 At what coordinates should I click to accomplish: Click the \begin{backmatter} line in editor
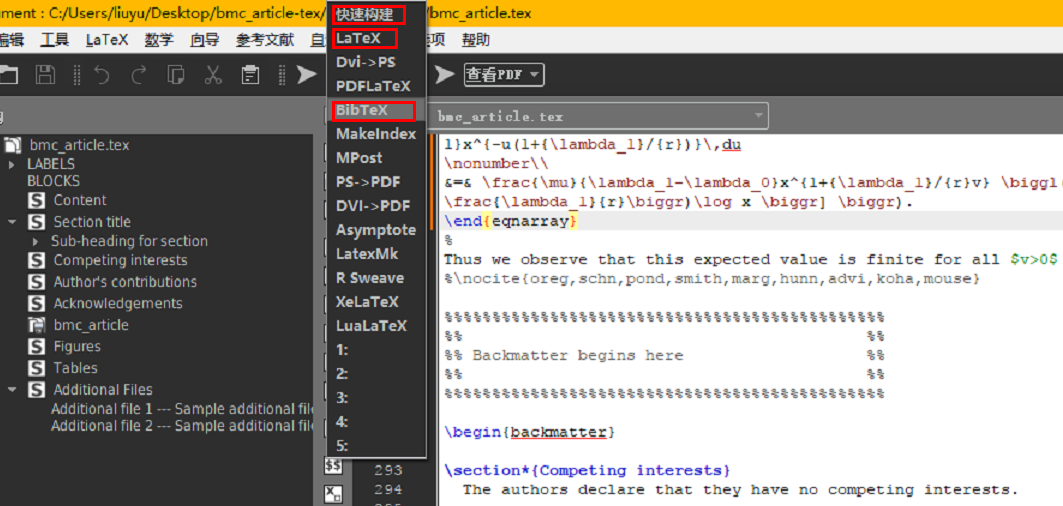point(529,432)
